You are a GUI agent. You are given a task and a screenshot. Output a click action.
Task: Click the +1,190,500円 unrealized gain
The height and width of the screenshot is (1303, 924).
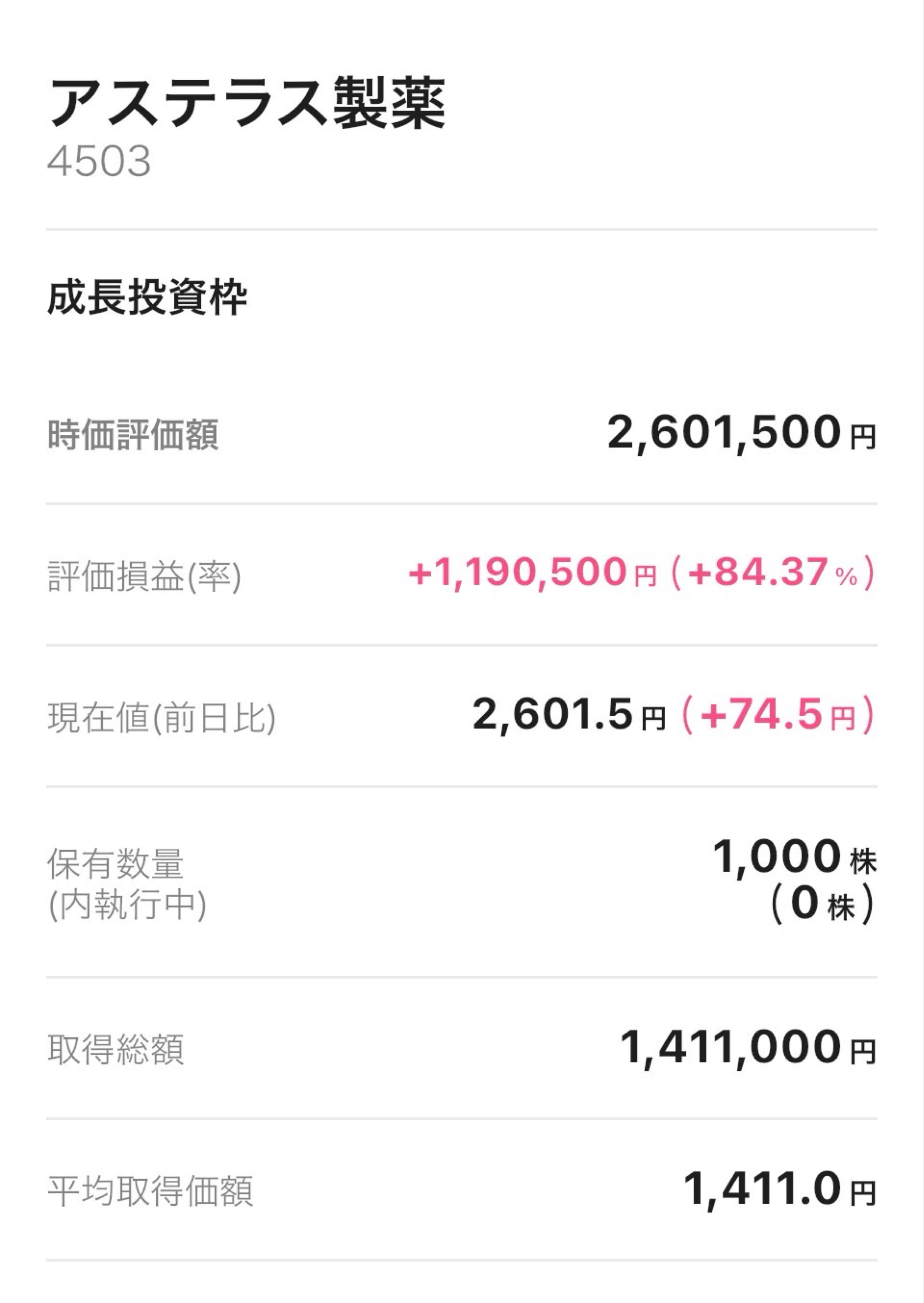pos(532,573)
